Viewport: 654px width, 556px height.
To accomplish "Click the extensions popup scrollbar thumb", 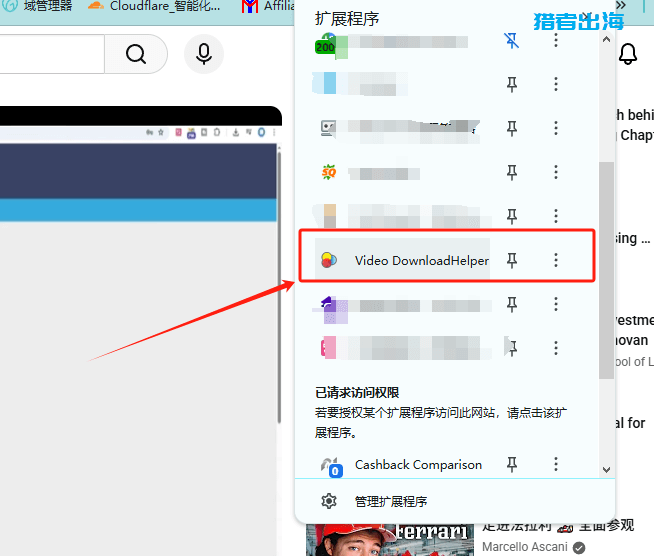I will tap(606, 270).
